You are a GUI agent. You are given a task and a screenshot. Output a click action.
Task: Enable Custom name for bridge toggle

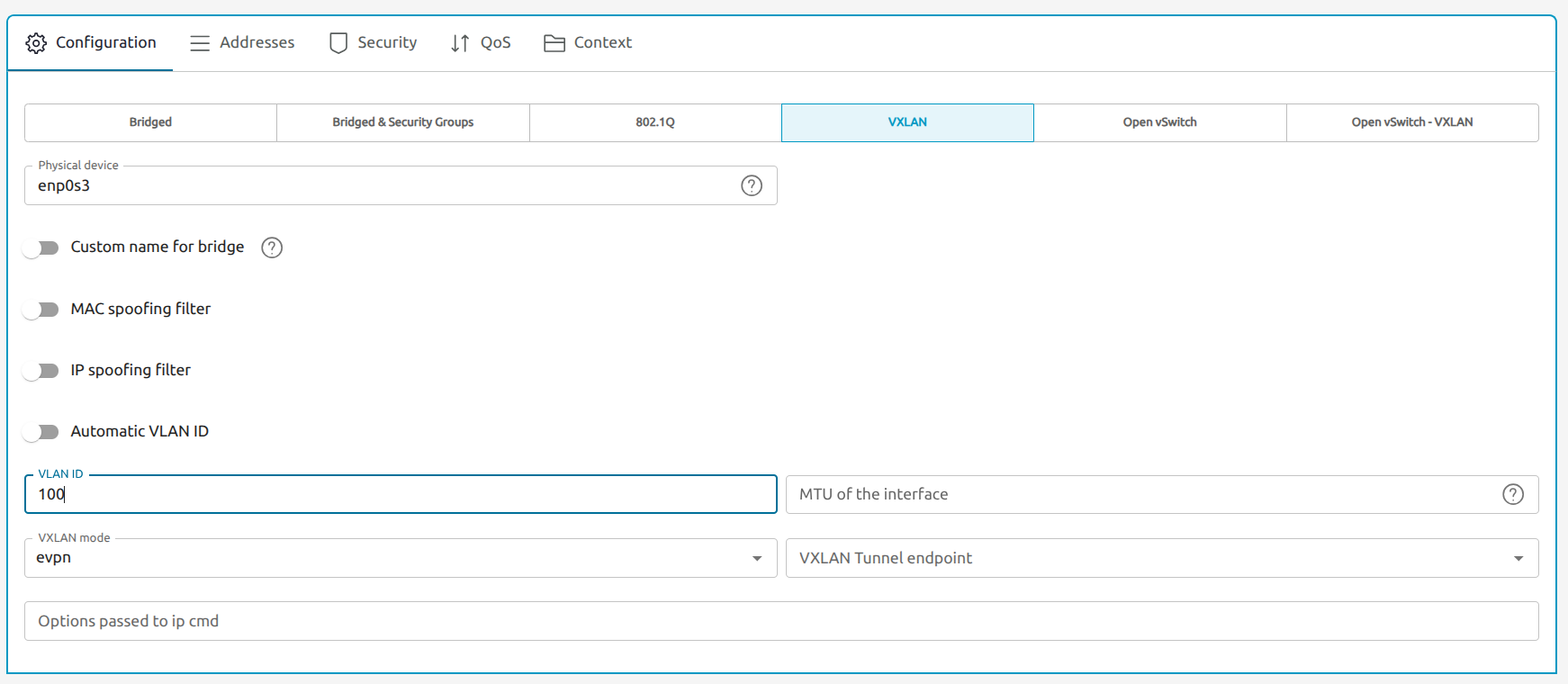coord(41,247)
